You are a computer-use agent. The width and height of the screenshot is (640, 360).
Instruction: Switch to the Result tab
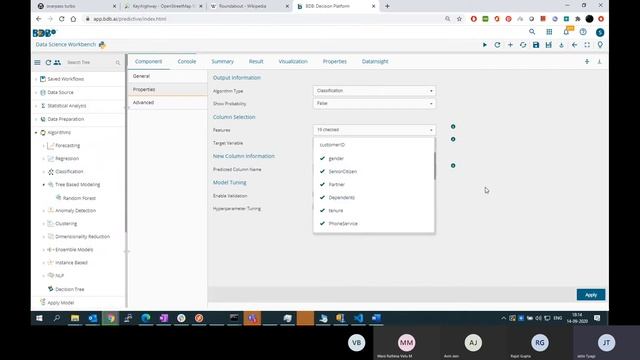[256, 62]
